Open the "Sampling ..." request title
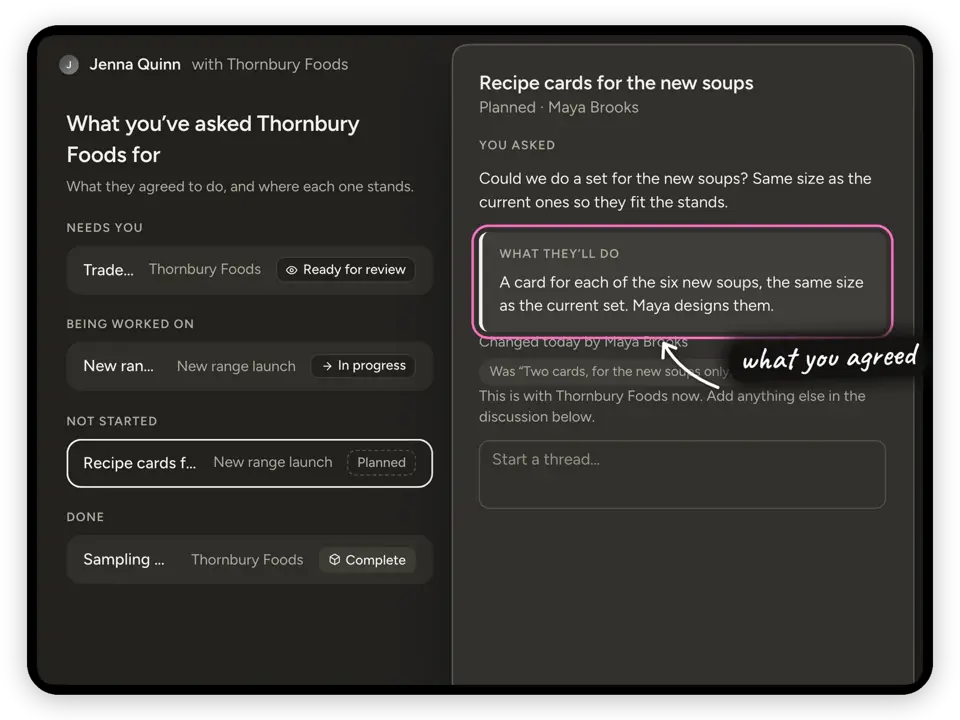Viewport: 960px width, 720px height. coord(124,560)
